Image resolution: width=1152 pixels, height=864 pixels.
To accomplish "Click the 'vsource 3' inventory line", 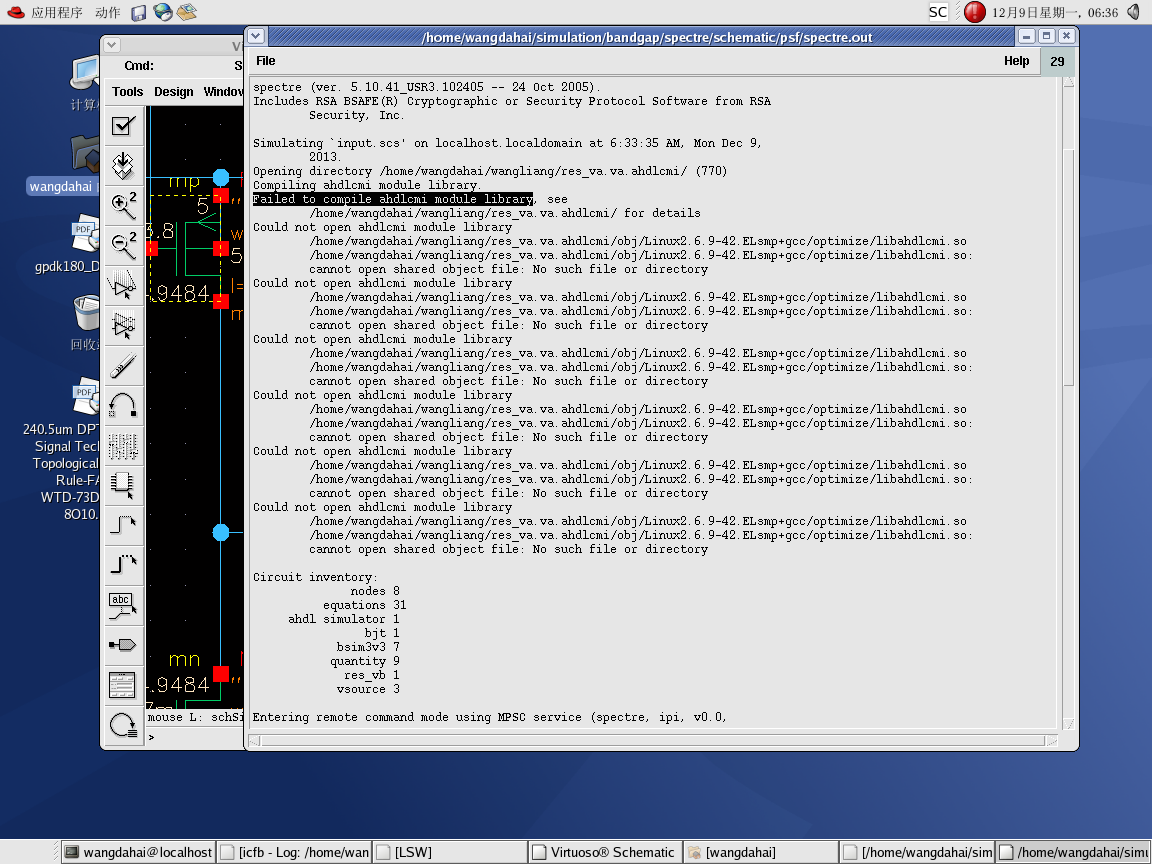I will point(368,689).
